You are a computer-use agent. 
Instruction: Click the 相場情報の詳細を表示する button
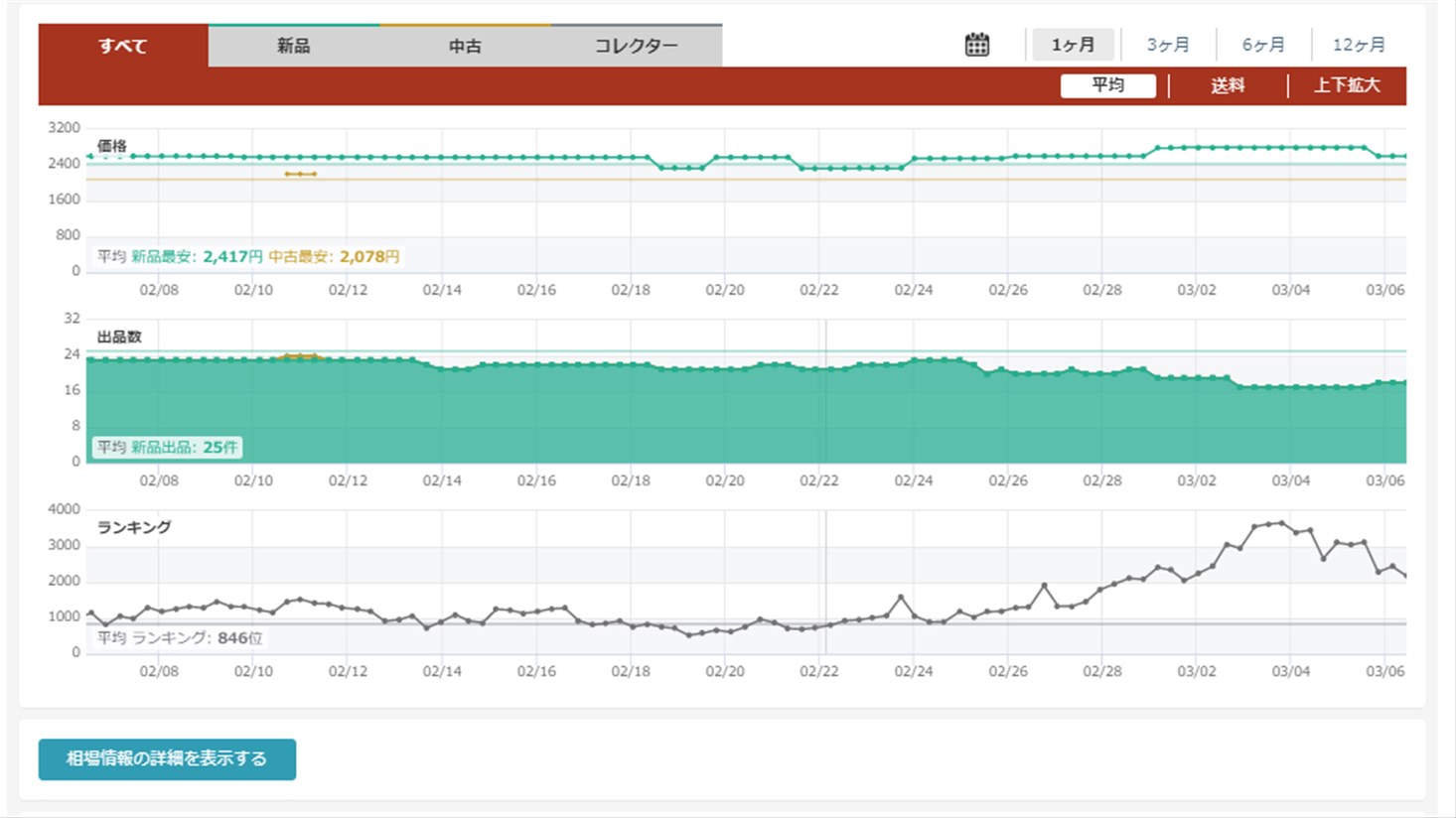point(167,758)
